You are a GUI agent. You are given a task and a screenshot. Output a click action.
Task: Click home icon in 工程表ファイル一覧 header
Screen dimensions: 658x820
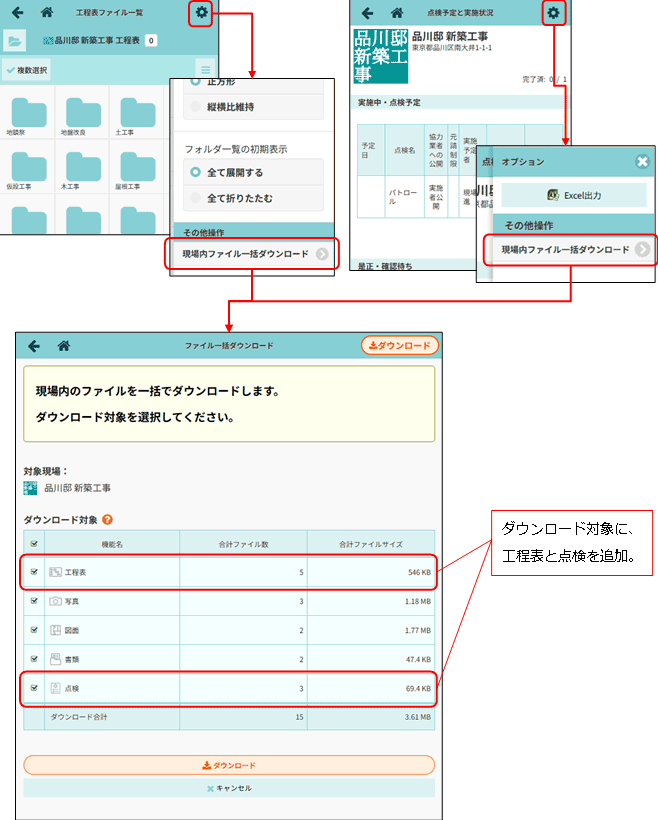pos(47,13)
